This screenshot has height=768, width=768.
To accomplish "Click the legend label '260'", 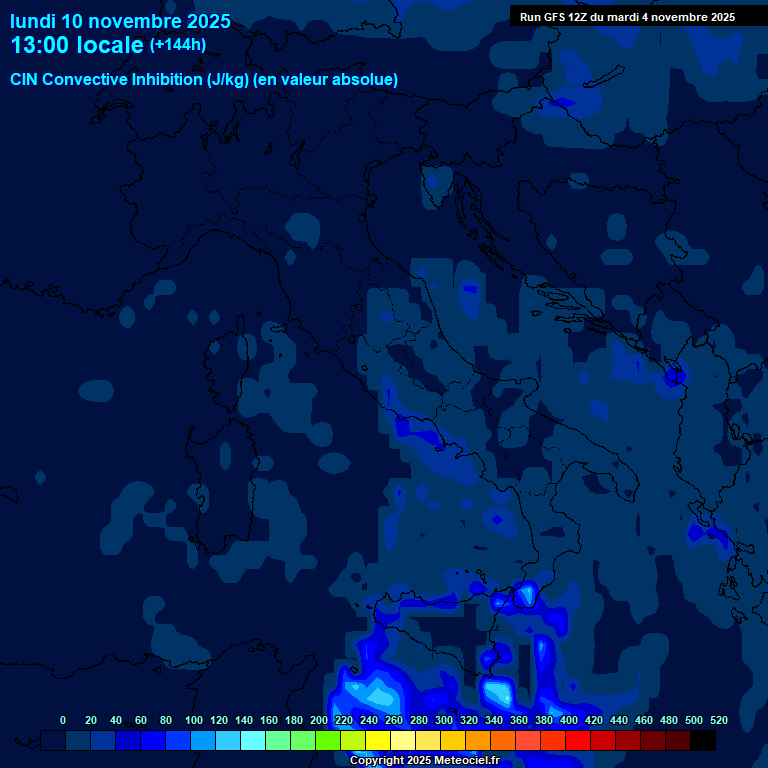I will (x=394, y=720).
